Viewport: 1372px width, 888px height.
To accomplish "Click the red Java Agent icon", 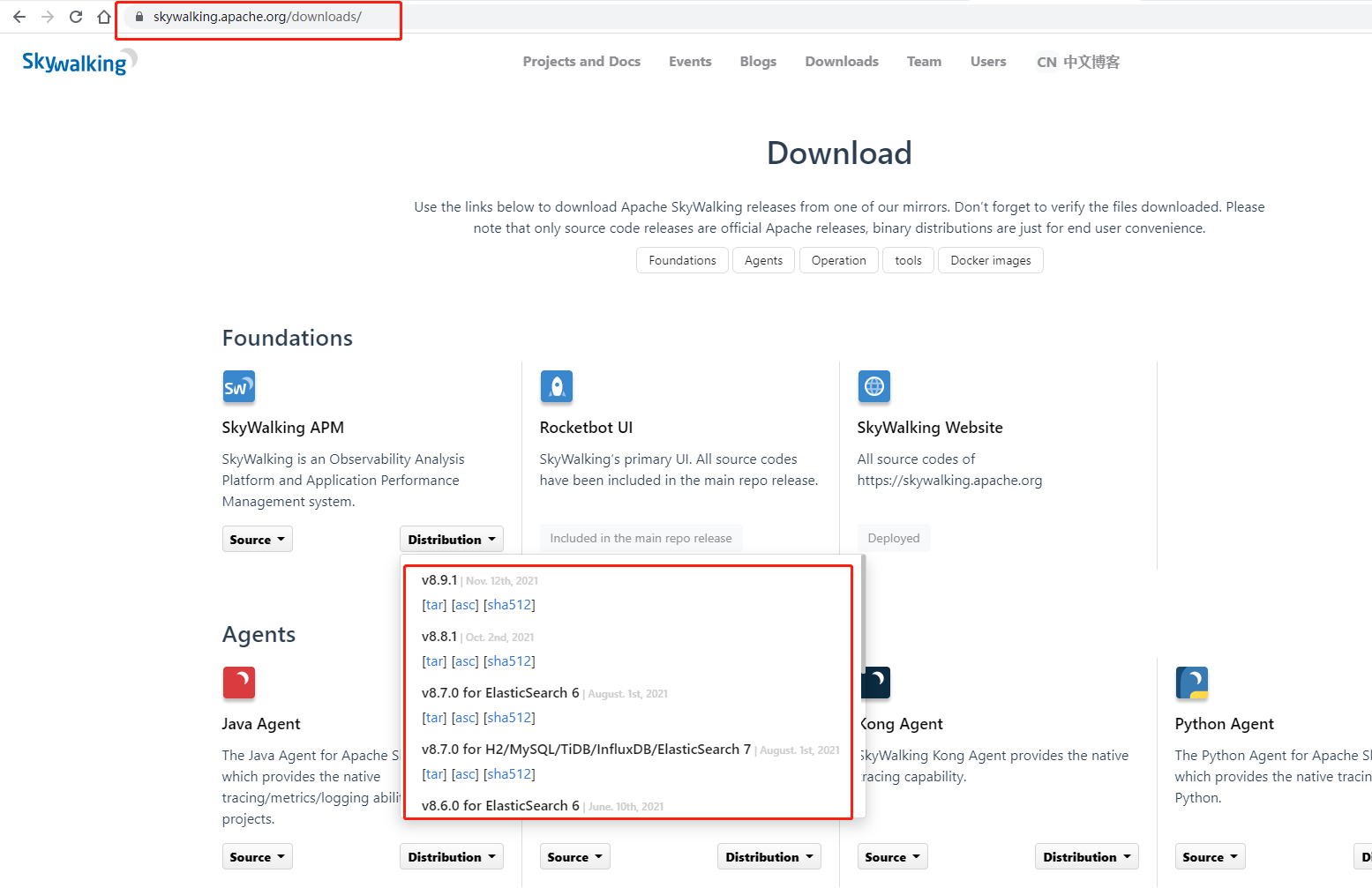I will coord(239,683).
